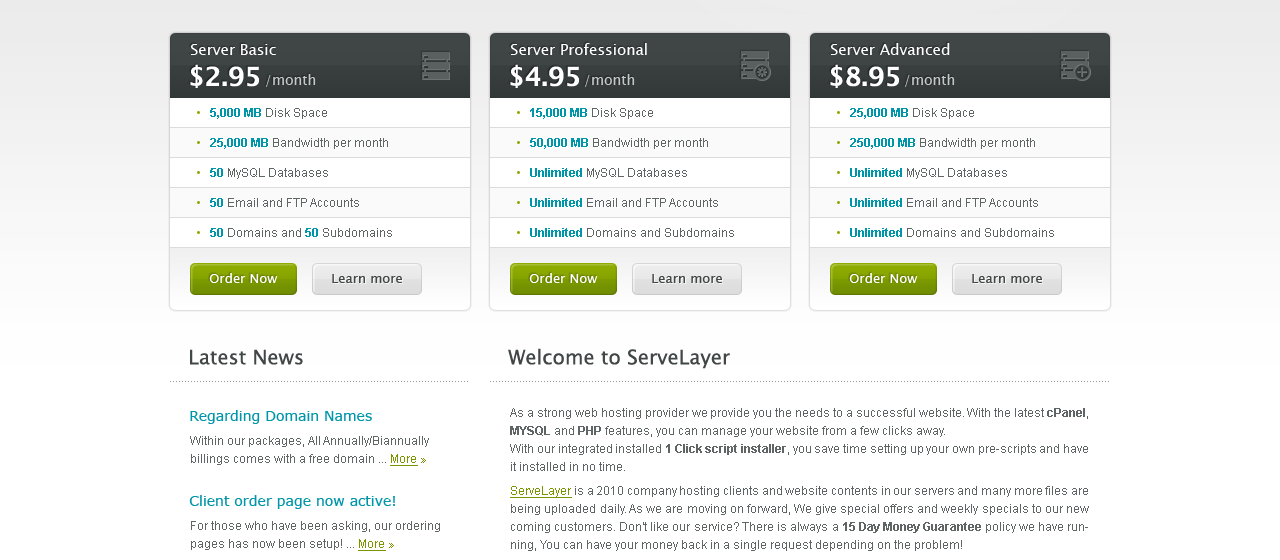Open More link under Client order page
Screen dimensions: 1280x560
tap(371, 544)
